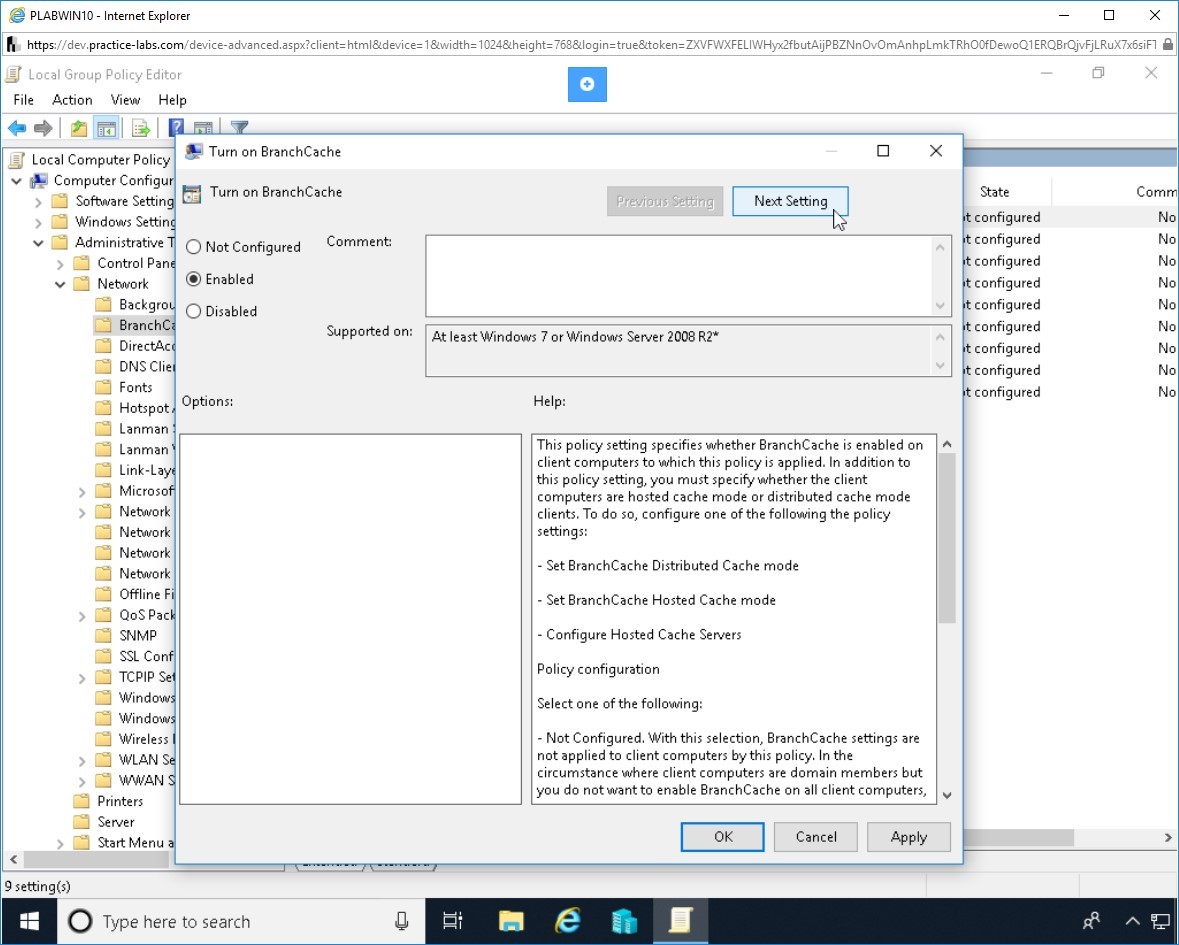Click the State column header

(994, 192)
